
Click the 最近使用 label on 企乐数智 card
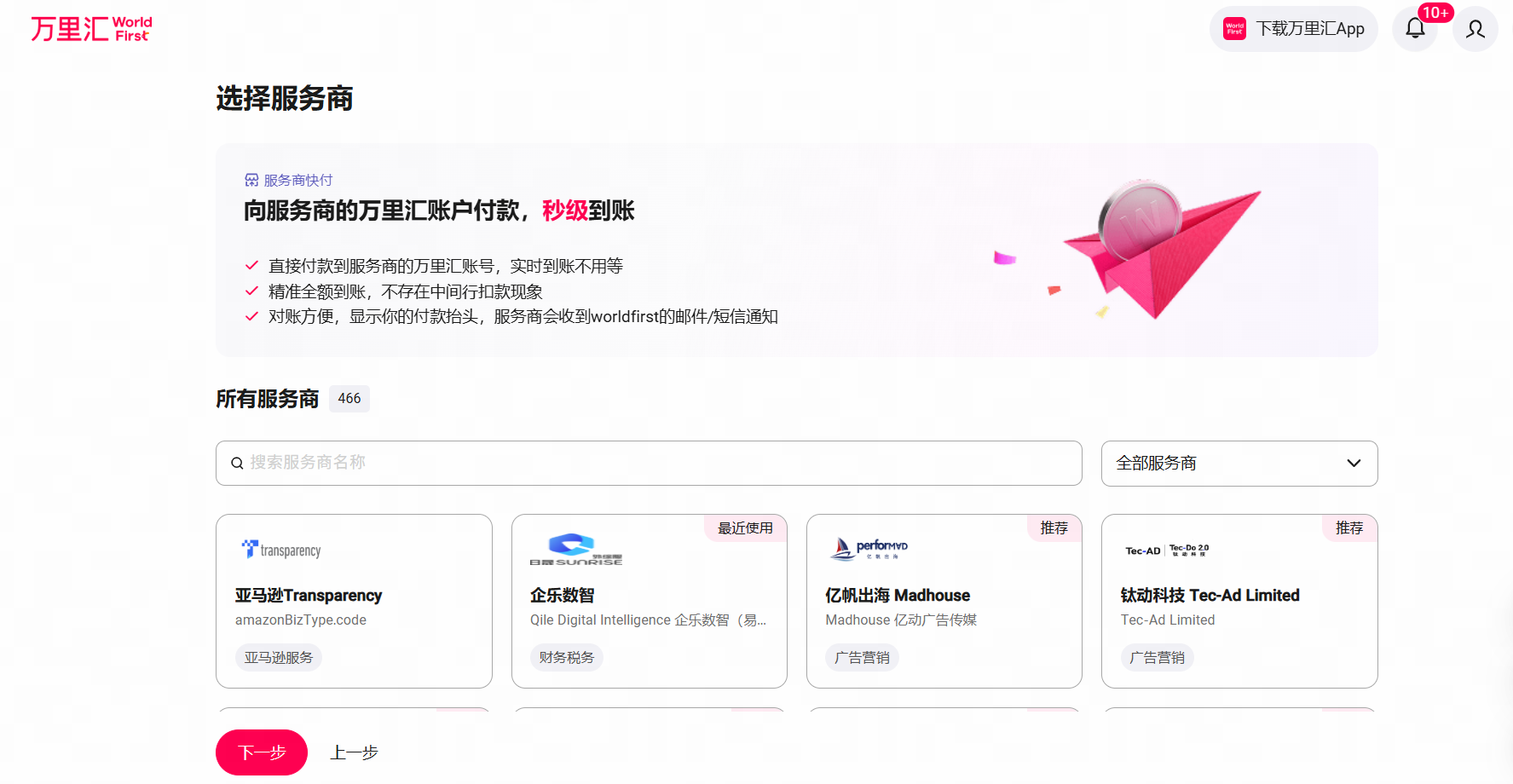click(745, 528)
